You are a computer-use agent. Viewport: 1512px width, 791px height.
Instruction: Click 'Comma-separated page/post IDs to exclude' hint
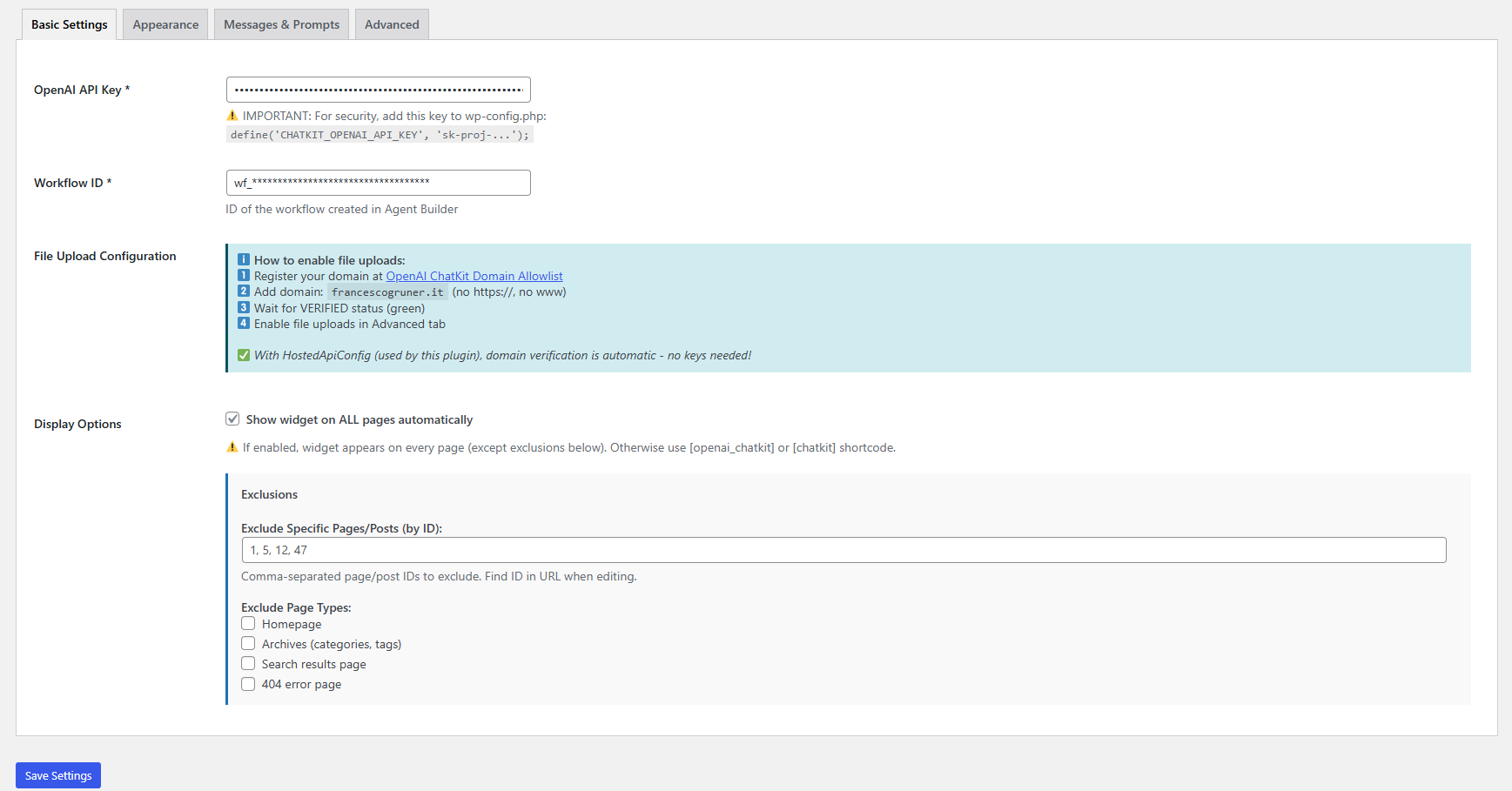click(x=439, y=576)
